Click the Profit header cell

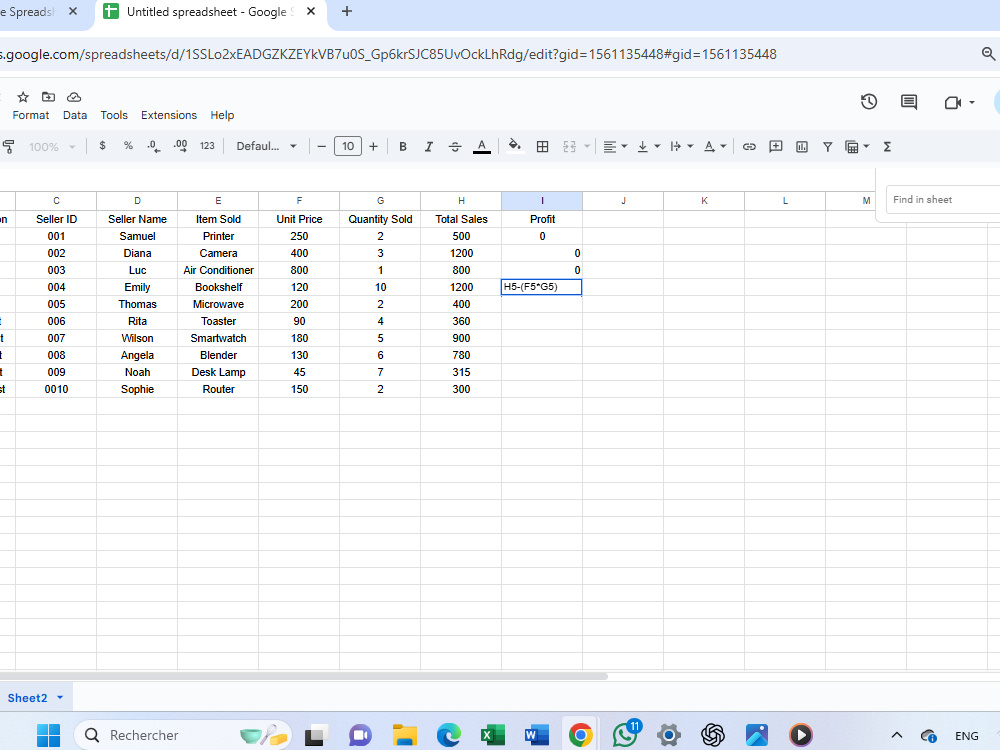[542, 219]
